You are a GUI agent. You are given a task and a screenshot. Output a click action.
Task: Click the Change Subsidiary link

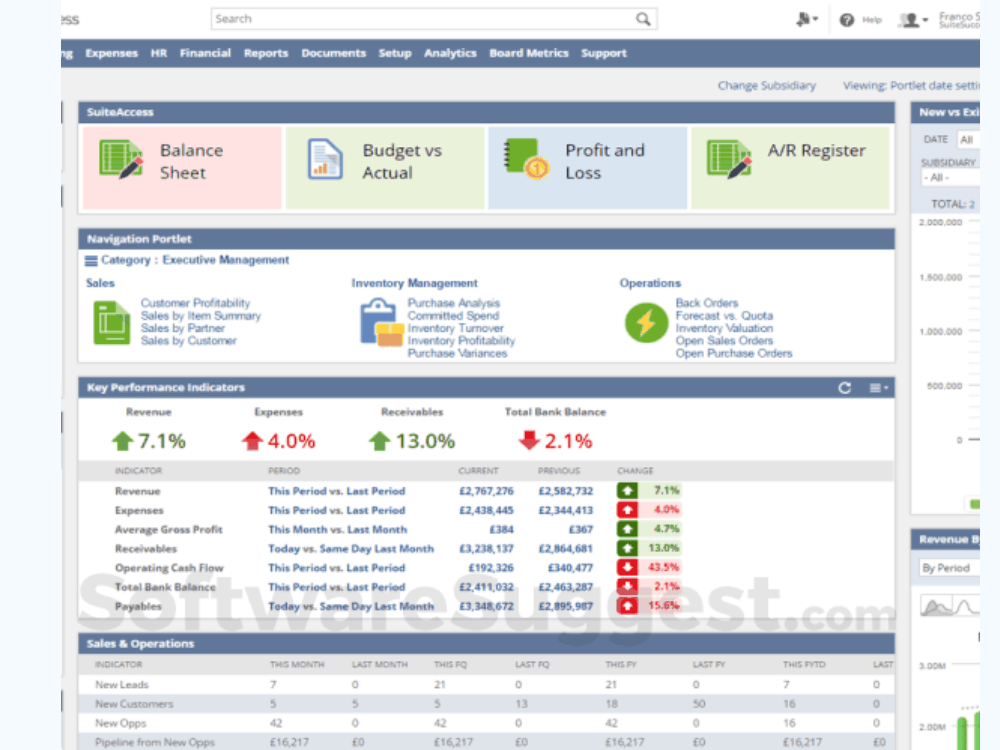tap(767, 85)
